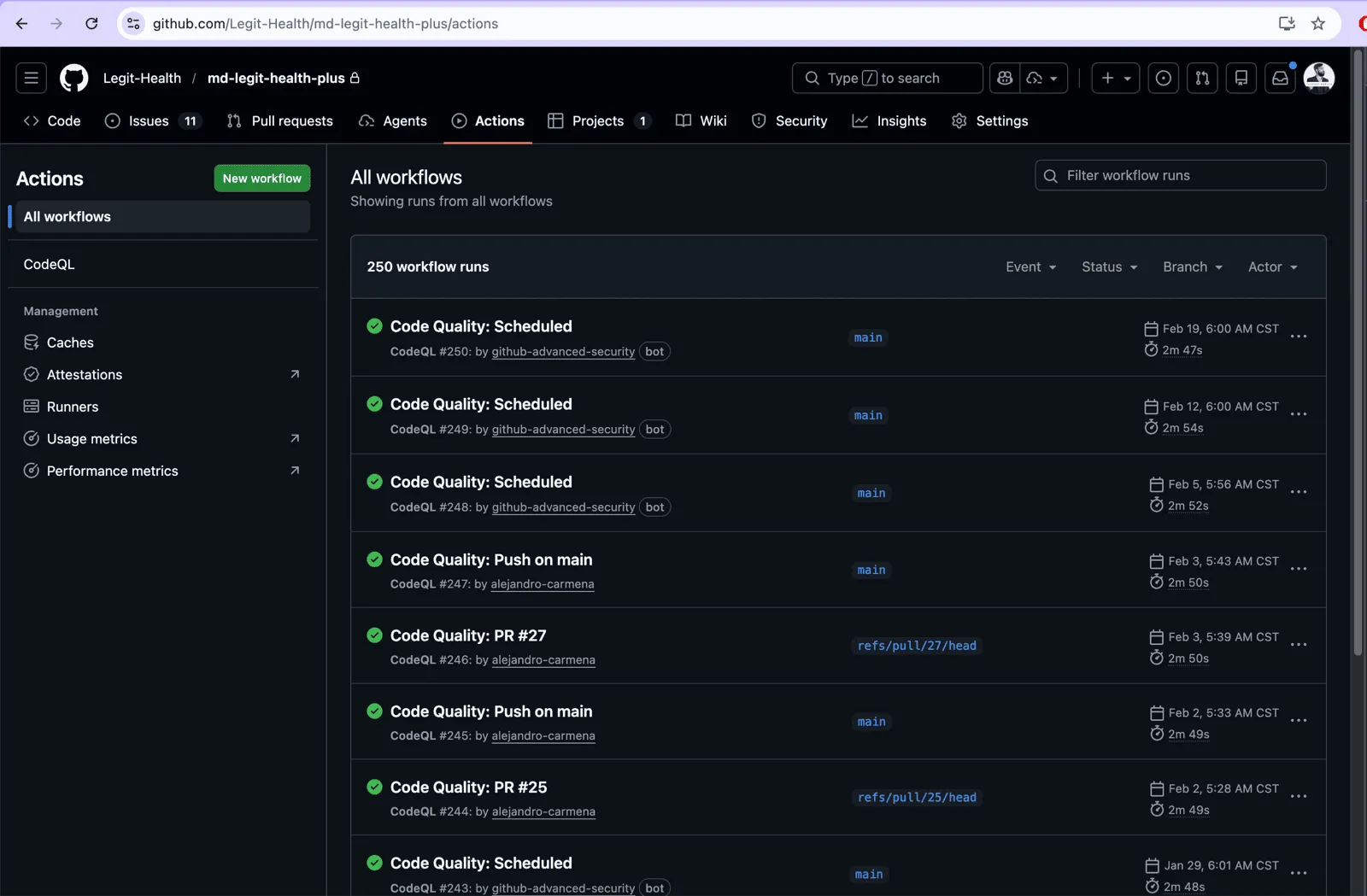Expand the Branch filter dropdown
The image size is (1367, 896).
1193,266
